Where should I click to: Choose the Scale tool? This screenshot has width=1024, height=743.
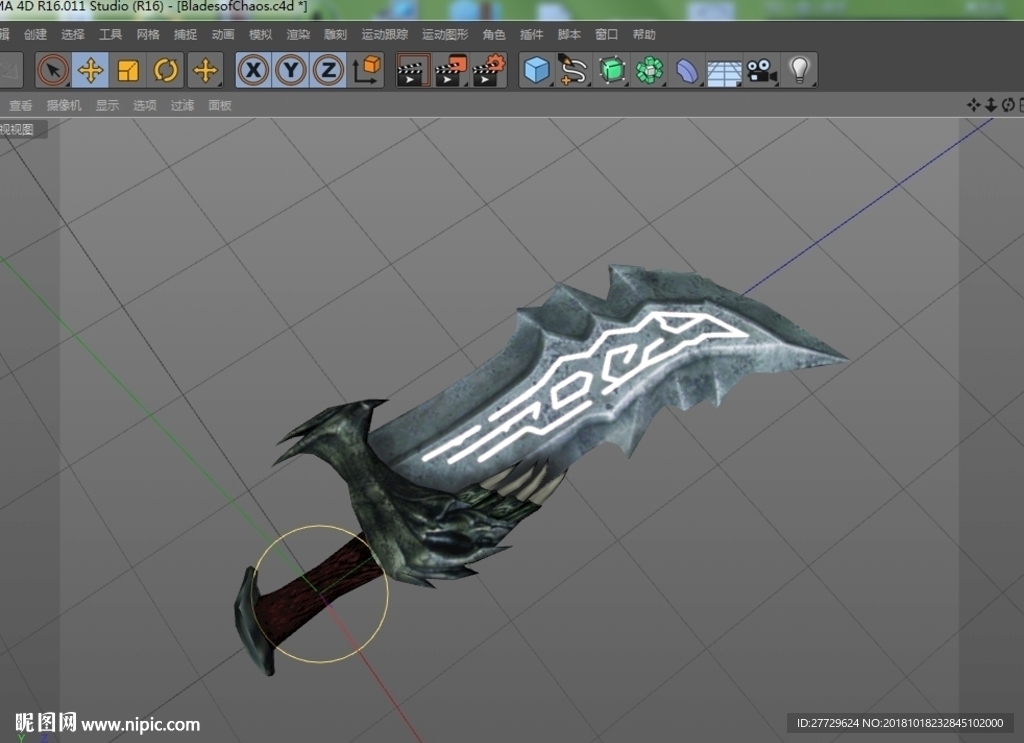(x=128, y=70)
